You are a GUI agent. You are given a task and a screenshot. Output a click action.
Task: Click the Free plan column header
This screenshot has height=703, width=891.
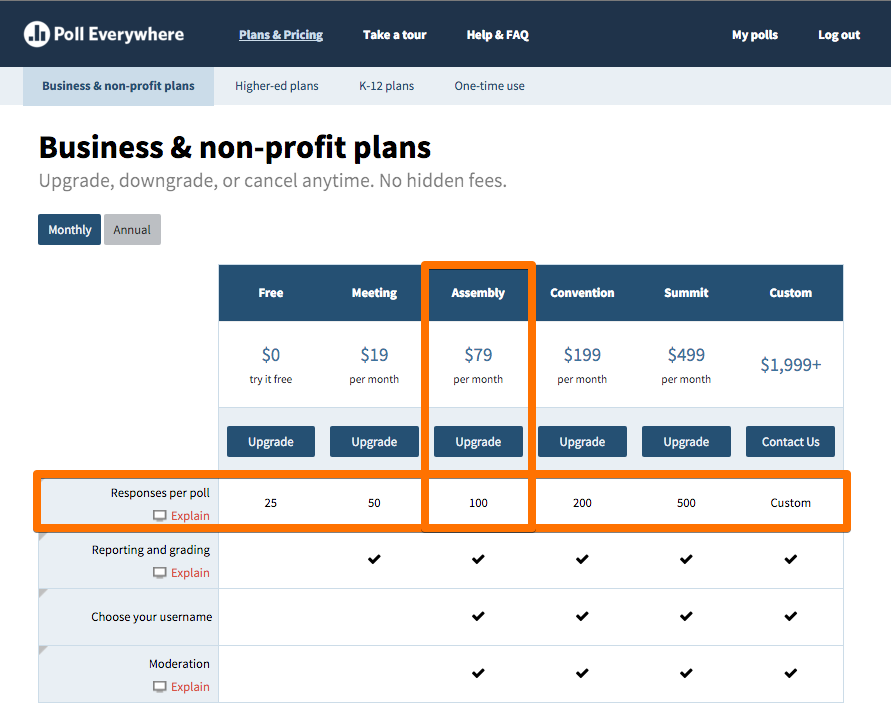pyautogui.click(x=270, y=293)
